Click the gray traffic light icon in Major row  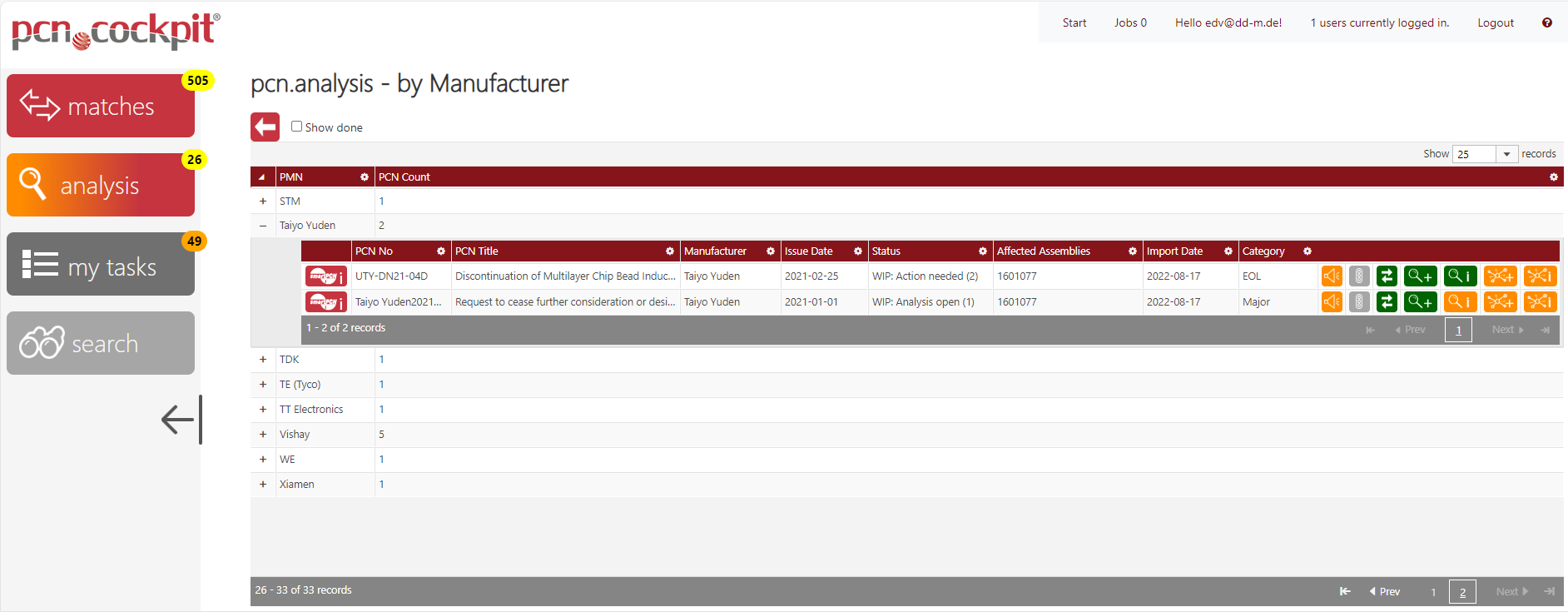point(1359,302)
